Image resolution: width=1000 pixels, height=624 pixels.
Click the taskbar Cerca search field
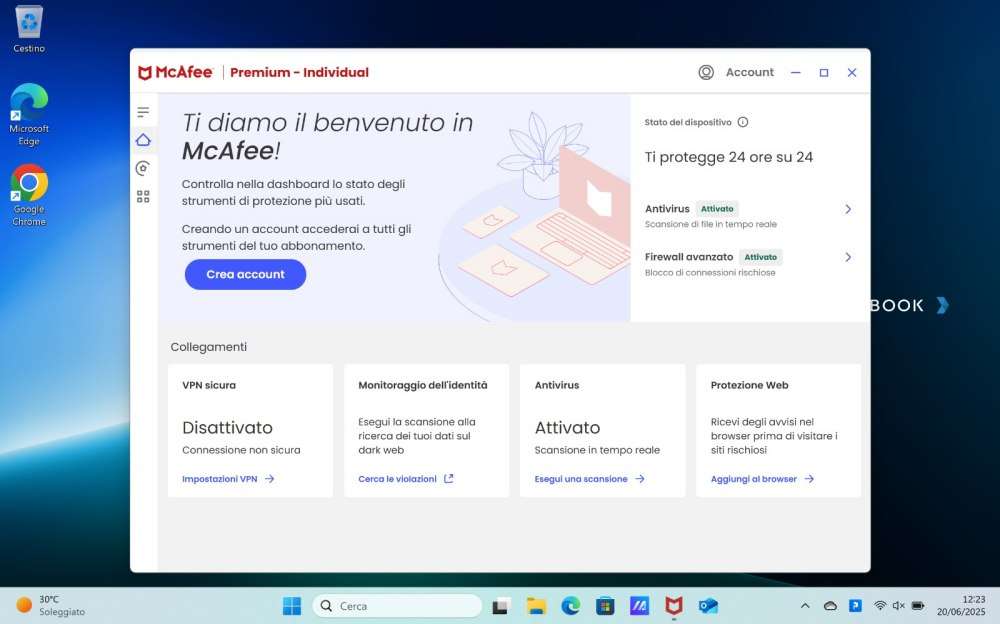point(397,605)
